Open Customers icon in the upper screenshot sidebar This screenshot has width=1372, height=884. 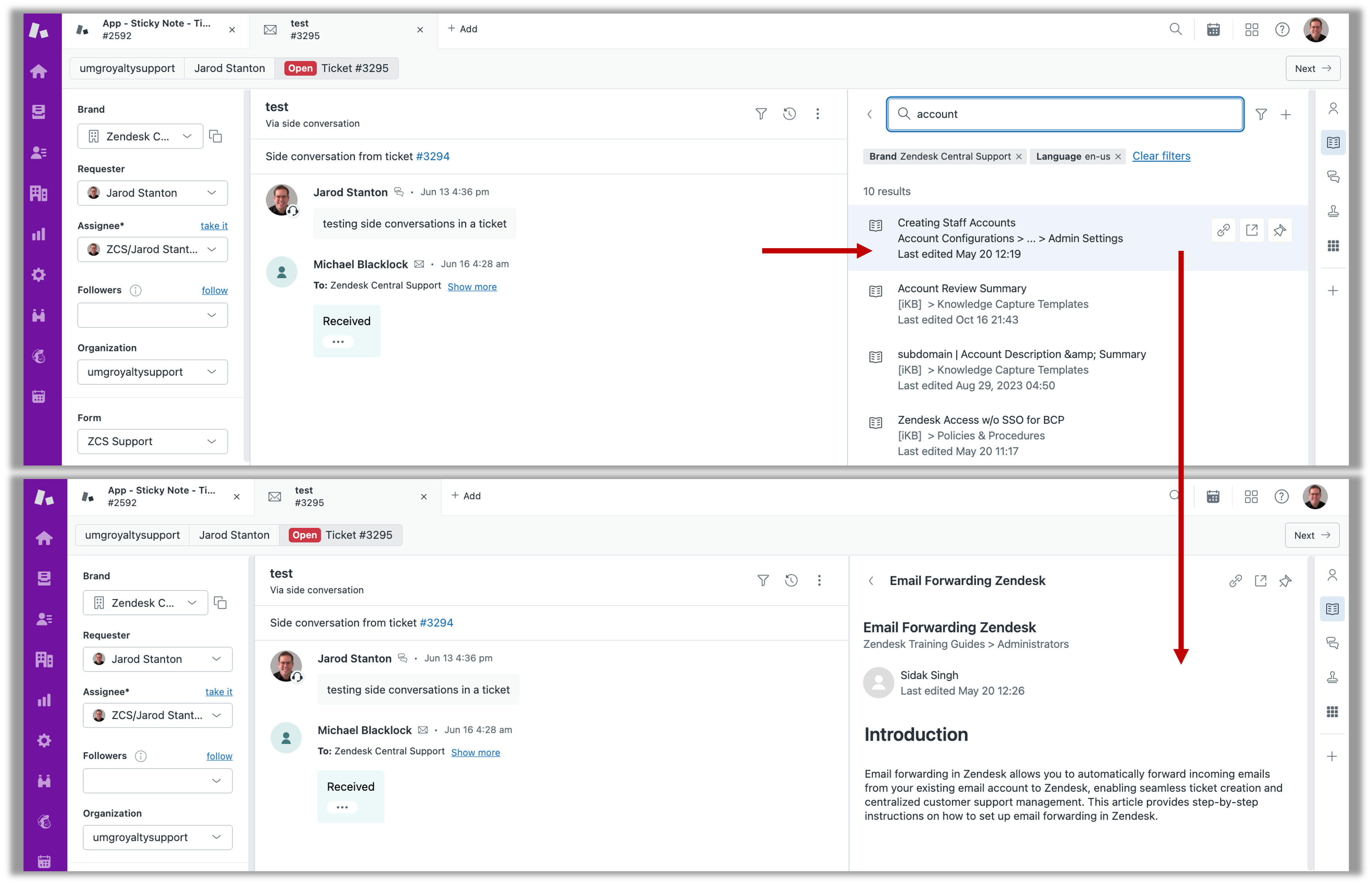point(38,153)
